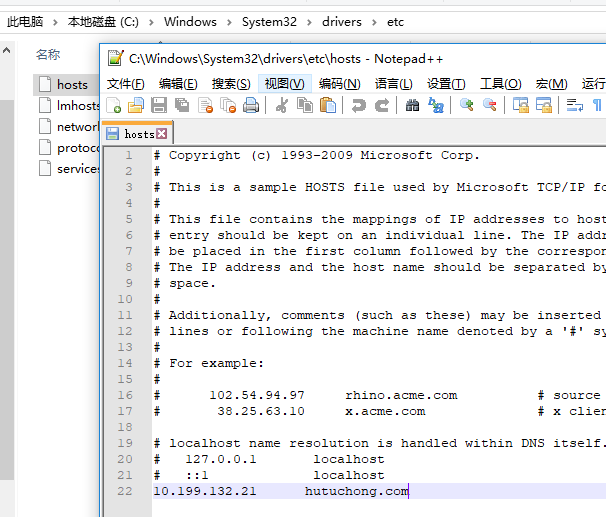The width and height of the screenshot is (606, 517).
Task: Click the Print toolbar icon
Action: pos(251,105)
